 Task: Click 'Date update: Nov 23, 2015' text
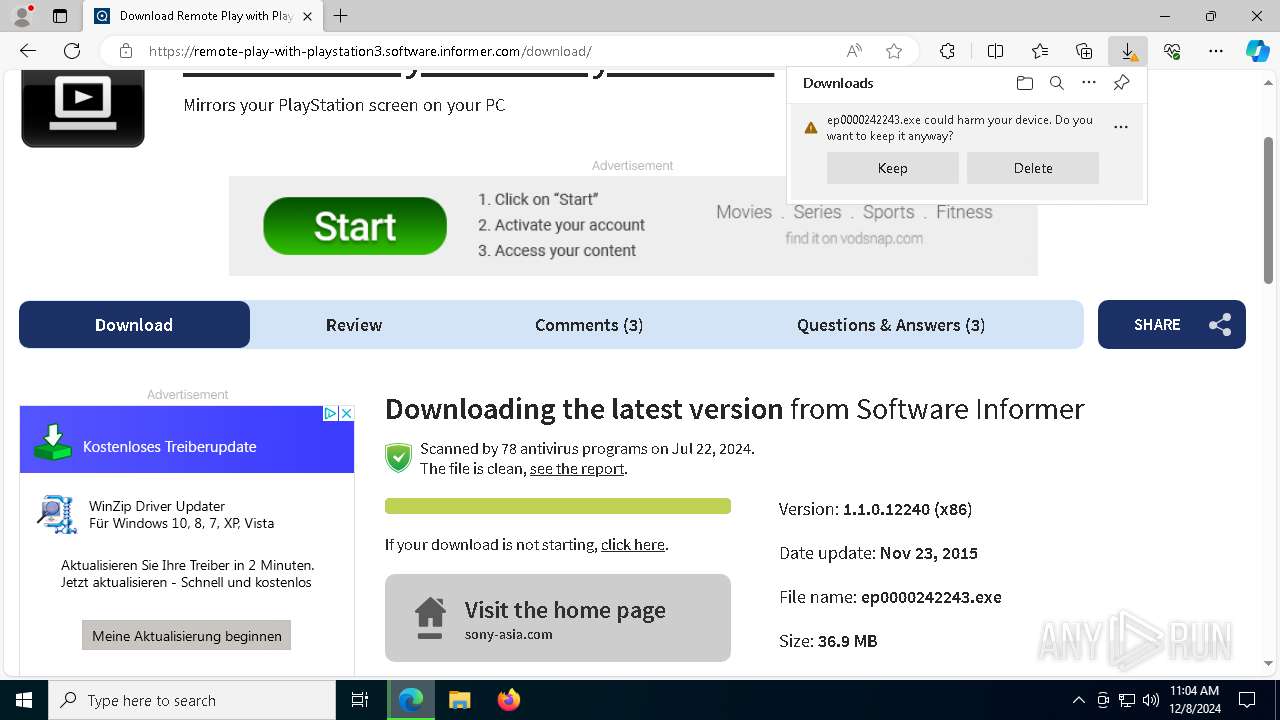878,553
